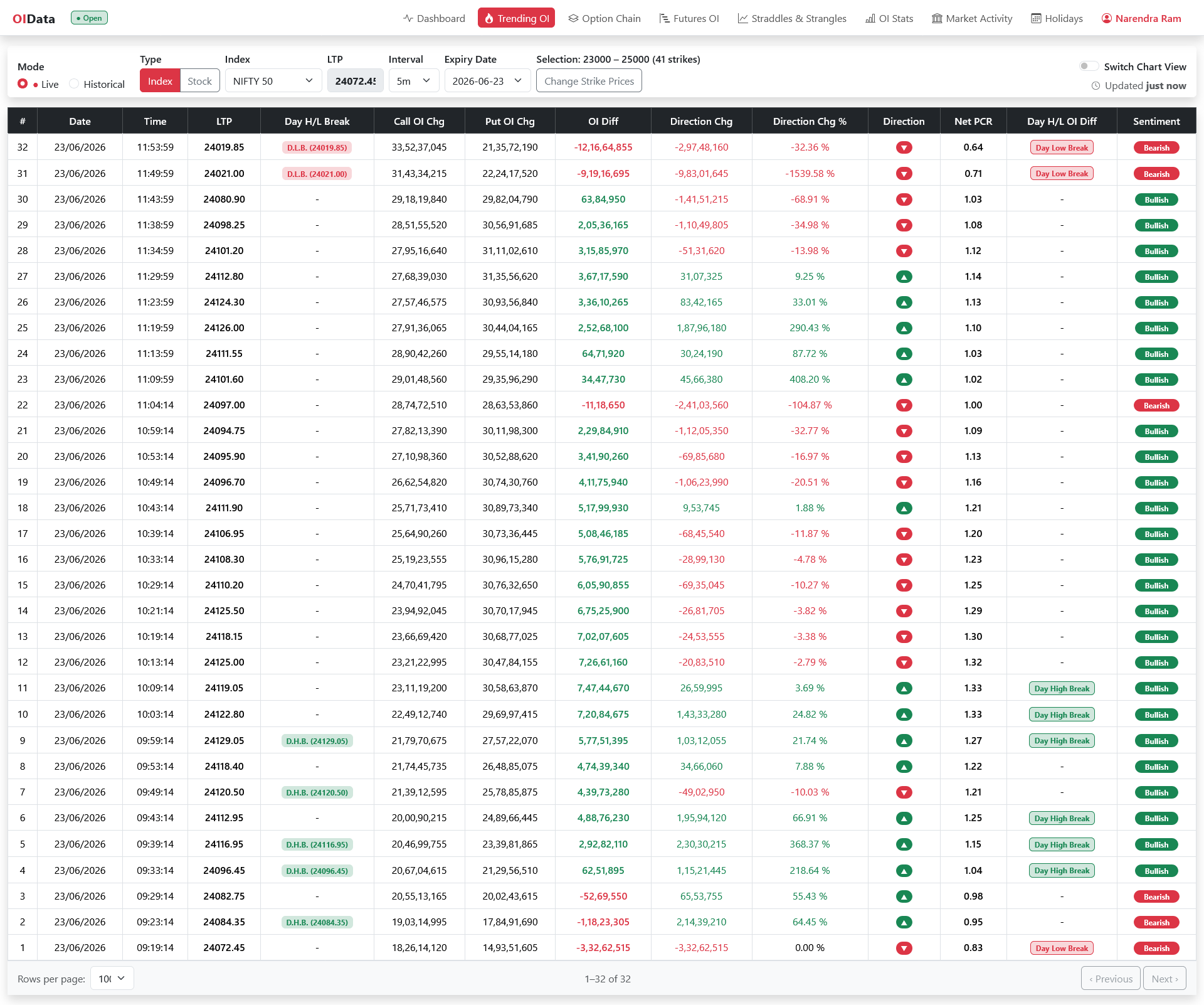This screenshot has height=1005, width=1204.
Task: Click Day High Break badge in row 11
Action: [1062, 688]
